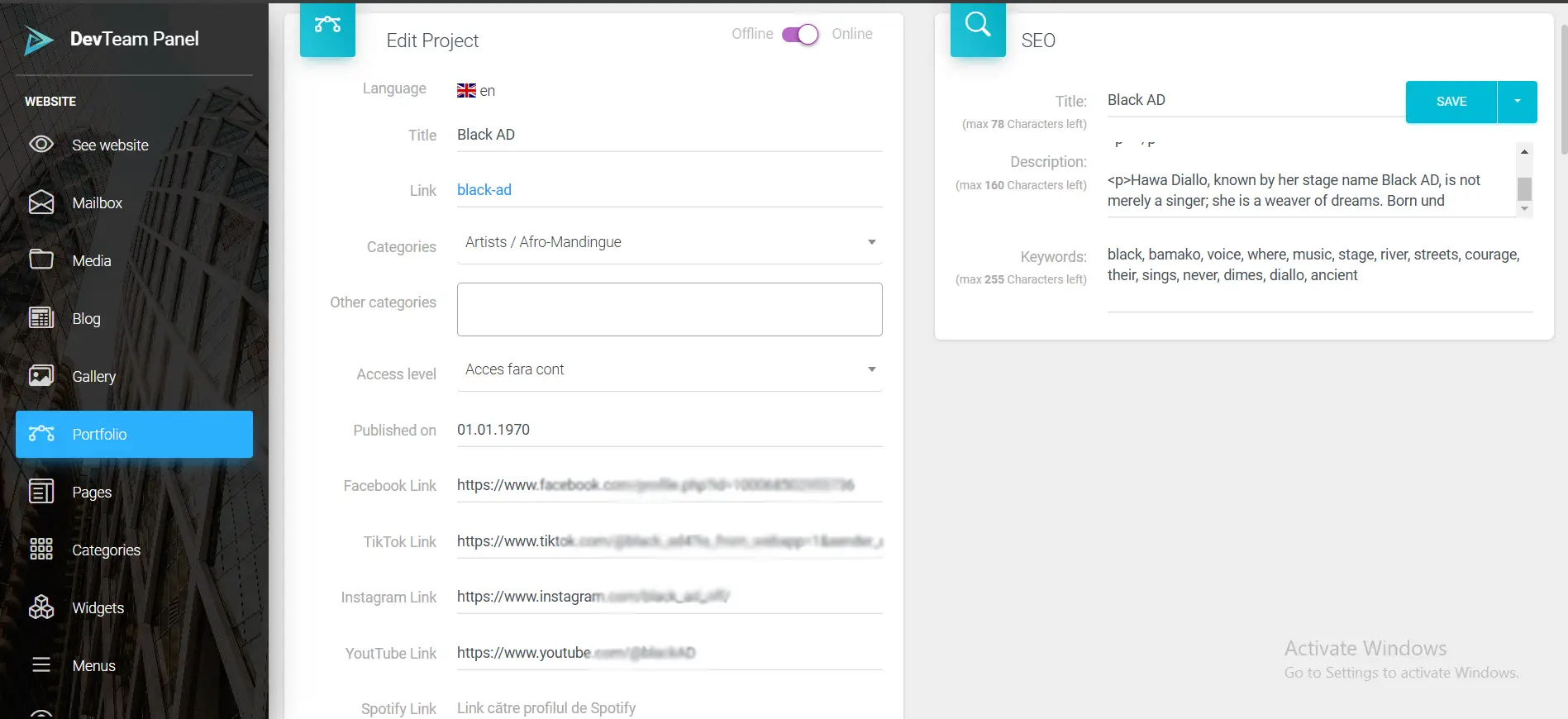The height and width of the screenshot is (719, 1568).
Task: Open the Pages menu item
Action: [x=92, y=492]
